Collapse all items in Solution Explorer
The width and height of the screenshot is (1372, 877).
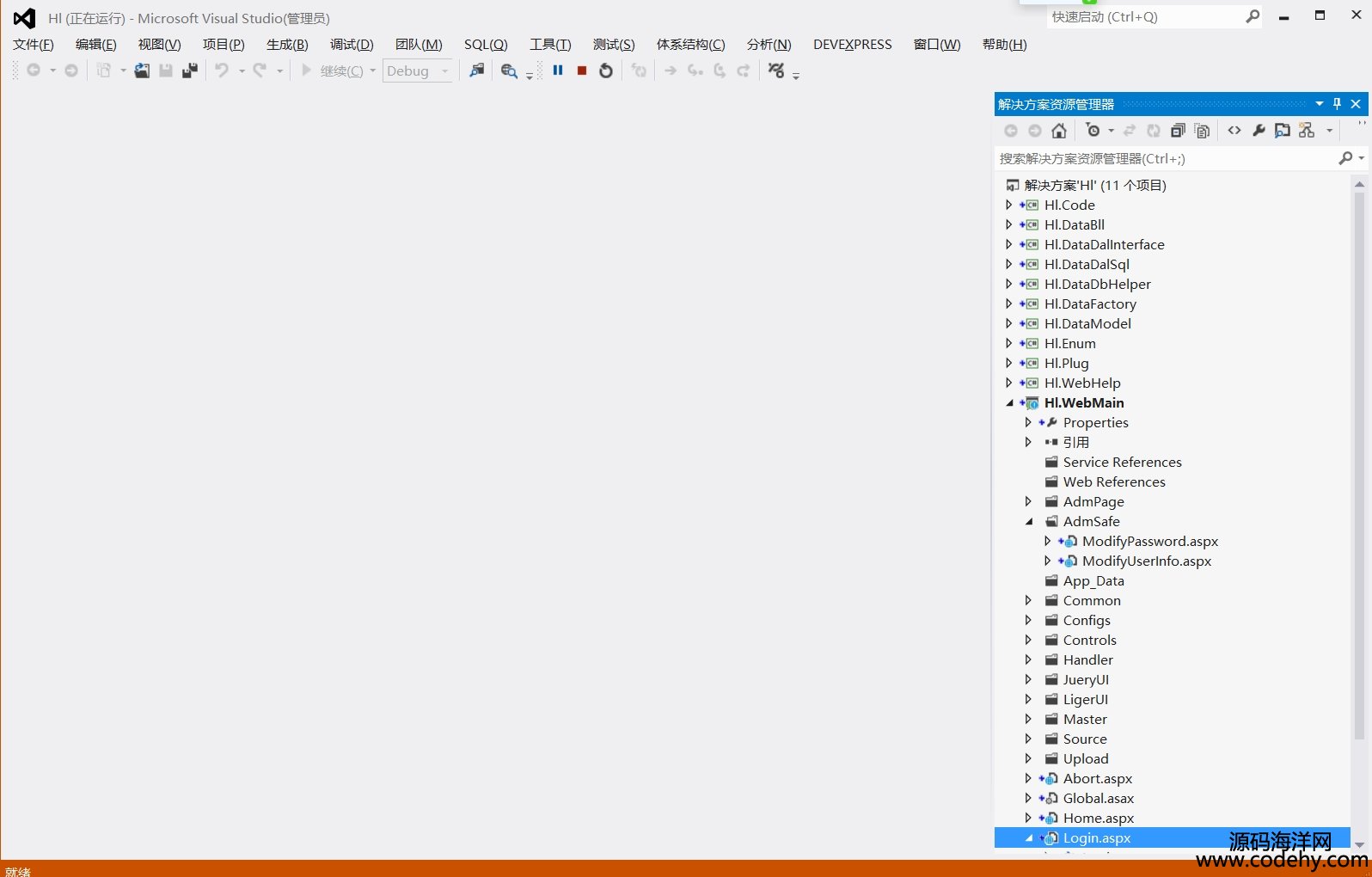pyautogui.click(x=1178, y=131)
